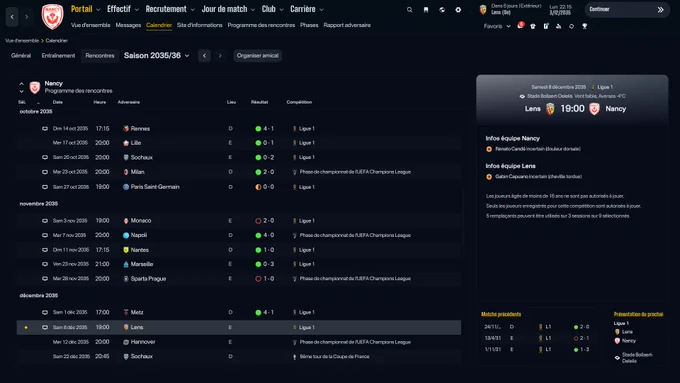Switch to Messages tab

click(128, 25)
